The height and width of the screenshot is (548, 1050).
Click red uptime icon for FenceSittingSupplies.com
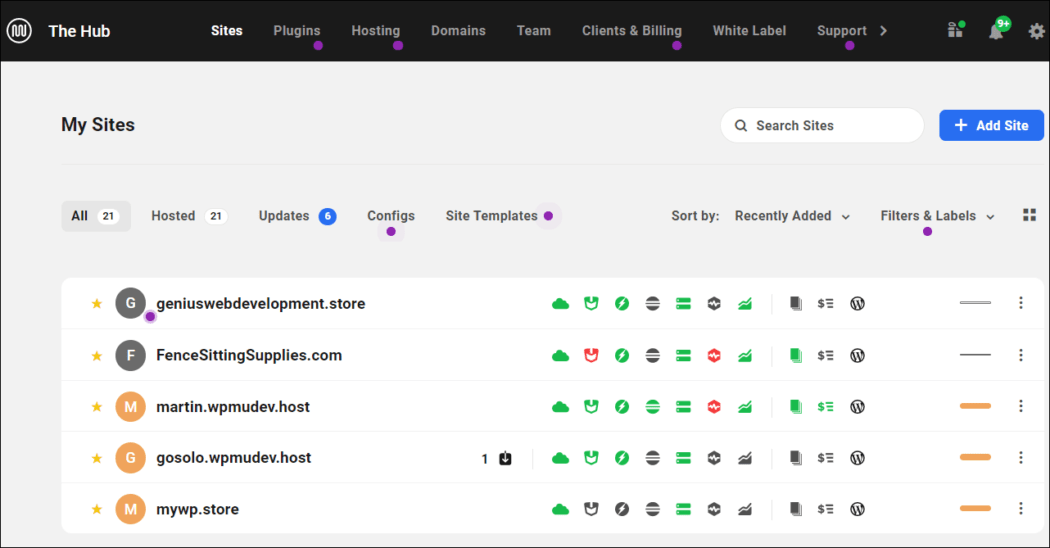714,355
